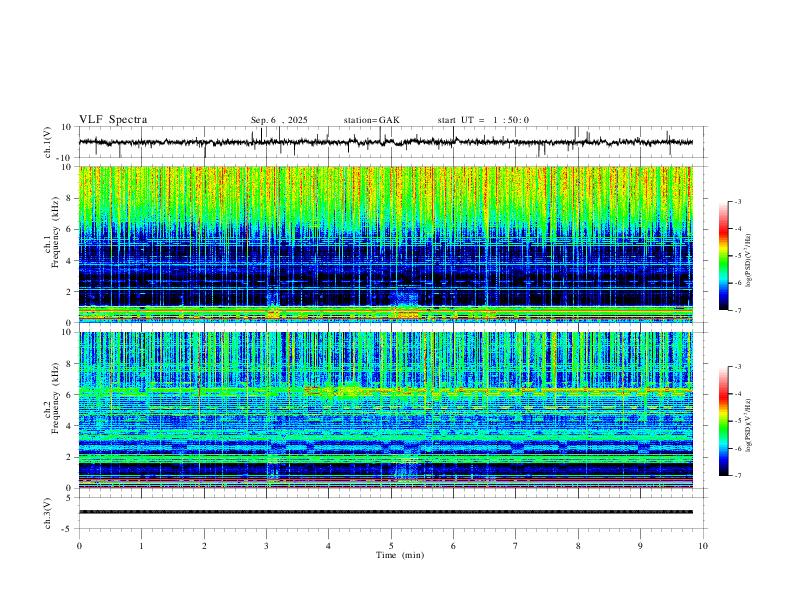
Task: Click ch.2 spectrogram's "6" kHz tick label
Action: click(70, 395)
